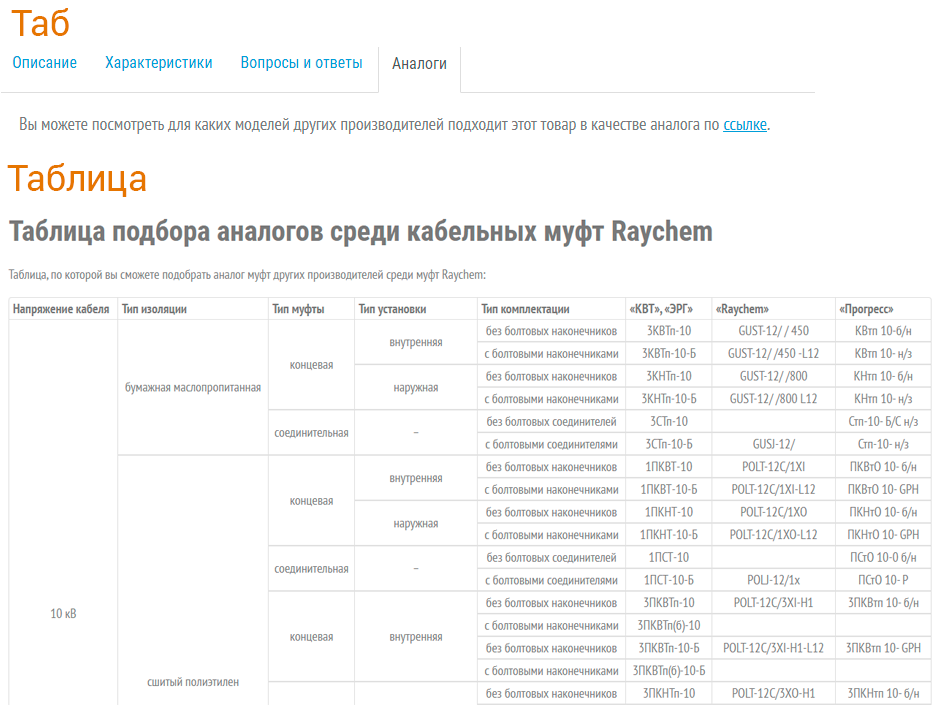
Task: Open the Описание tab
Action: pyautogui.click(x=45, y=63)
